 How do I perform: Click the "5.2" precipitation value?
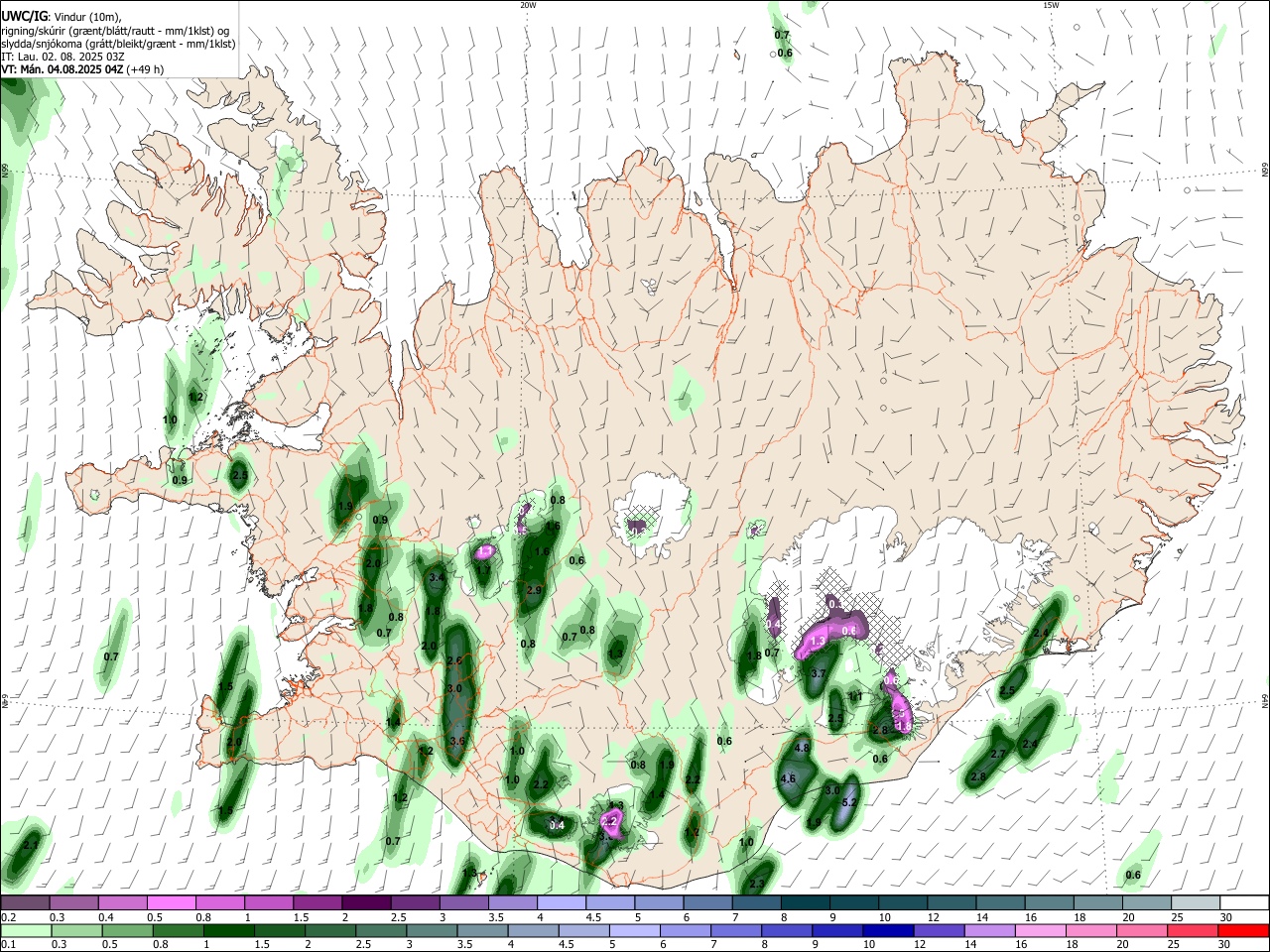pos(849,801)
